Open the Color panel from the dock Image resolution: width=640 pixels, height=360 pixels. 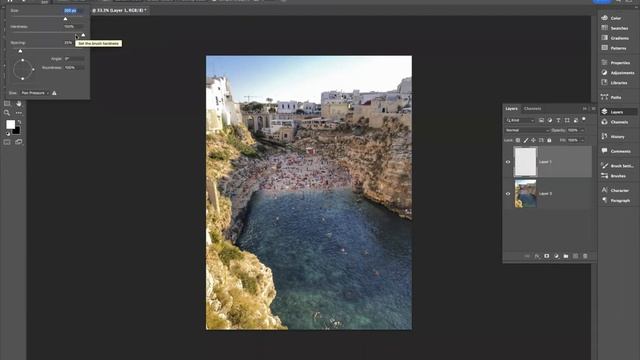point(611,18)
